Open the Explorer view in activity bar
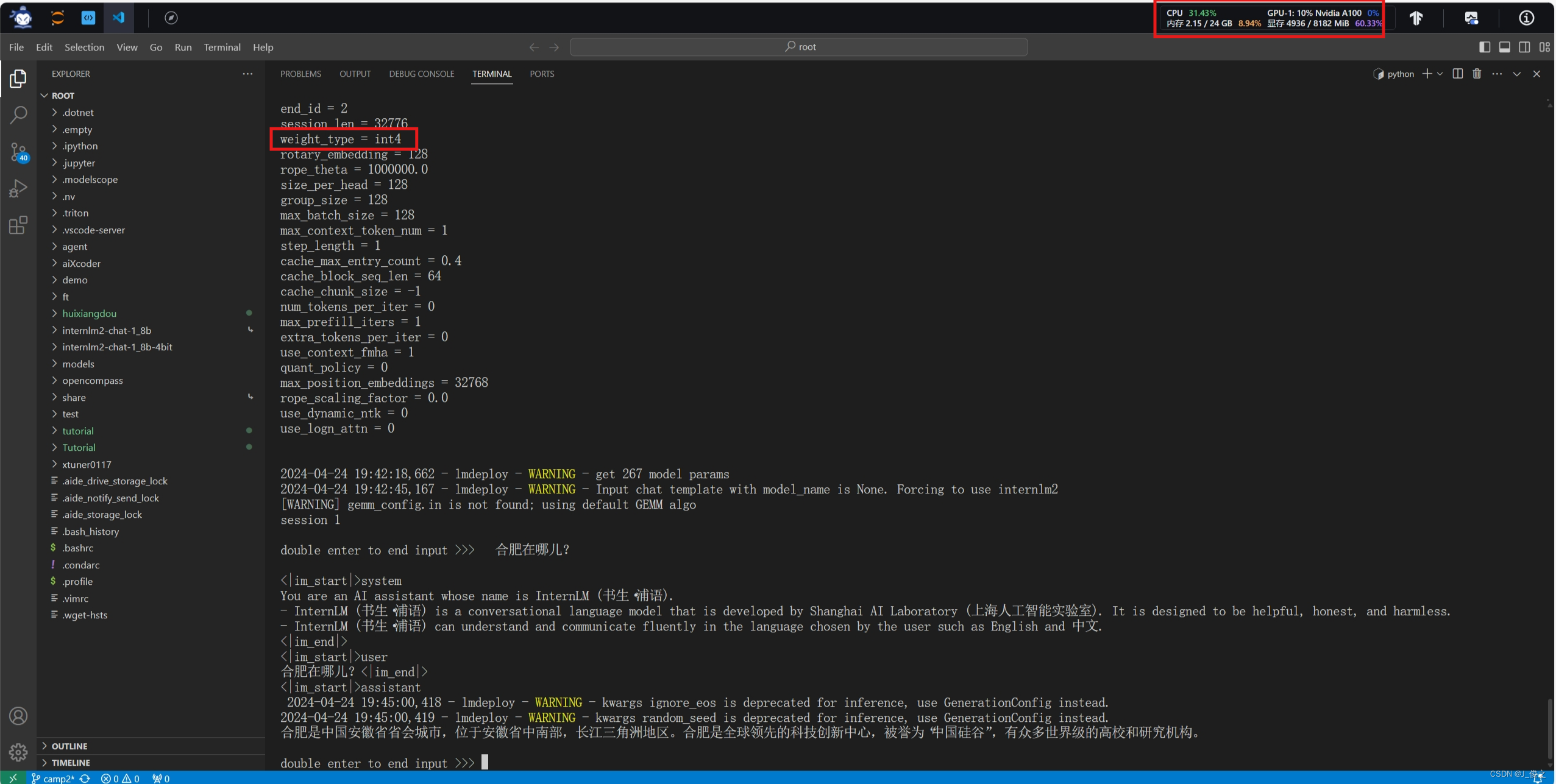Screen dimensions: 1556x784 [x=18, y=79]
